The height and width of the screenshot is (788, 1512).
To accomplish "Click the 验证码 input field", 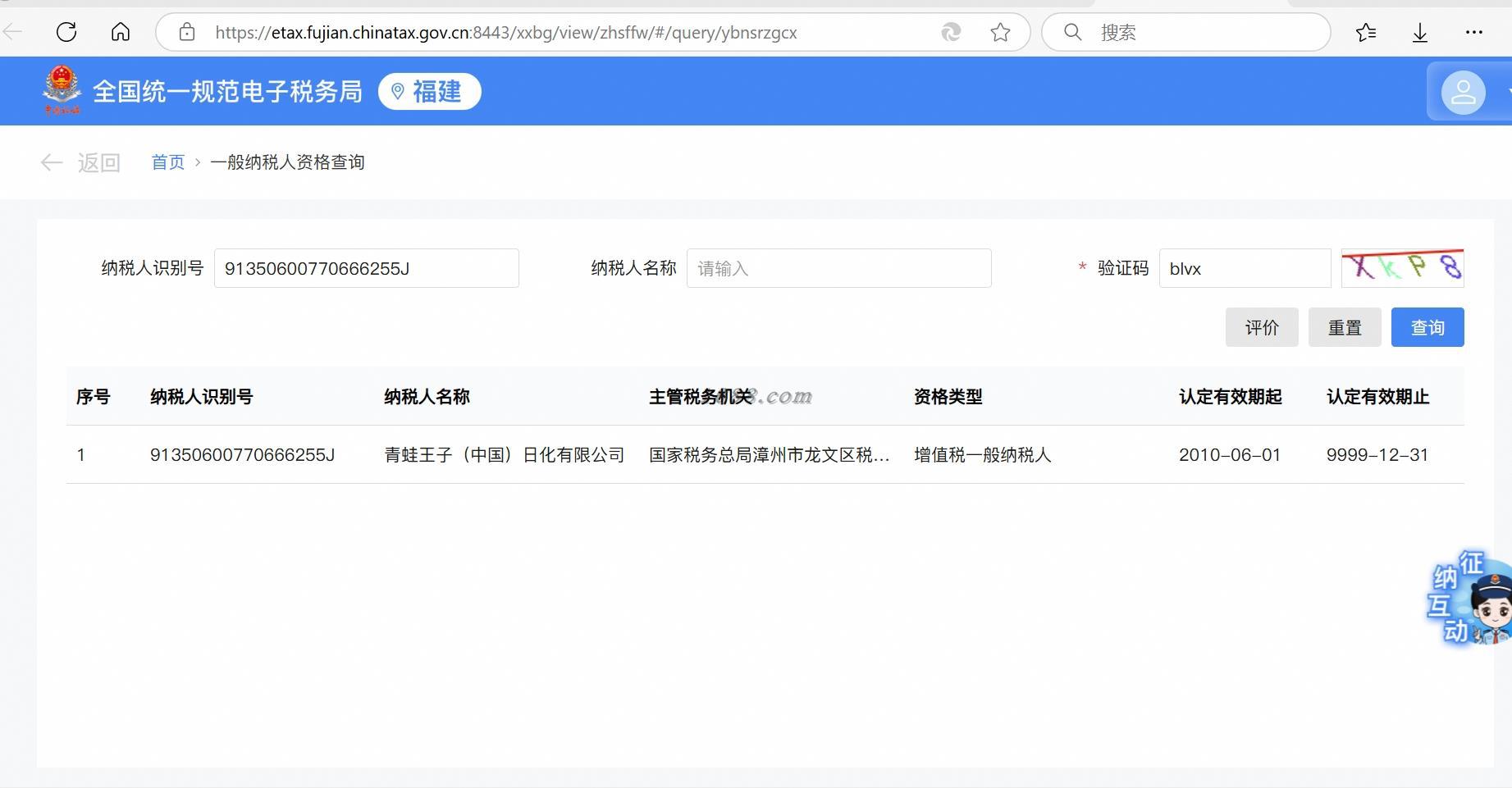I will [x=1245, y=268].
